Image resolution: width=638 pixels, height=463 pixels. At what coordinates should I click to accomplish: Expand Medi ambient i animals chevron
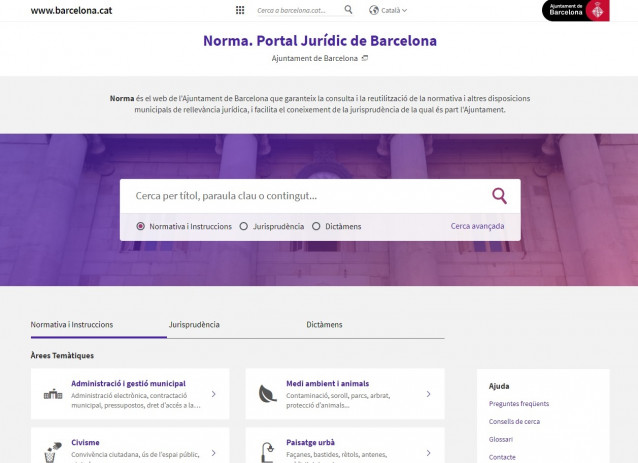tap(428, 394)
